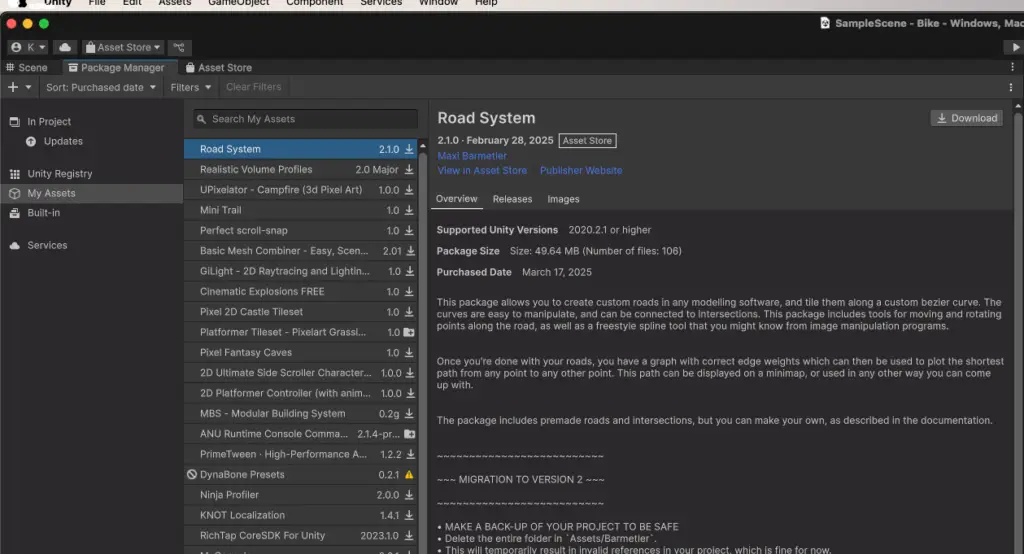
Task: Open the add package plus dropdown
Action: (x=18, y=87)
